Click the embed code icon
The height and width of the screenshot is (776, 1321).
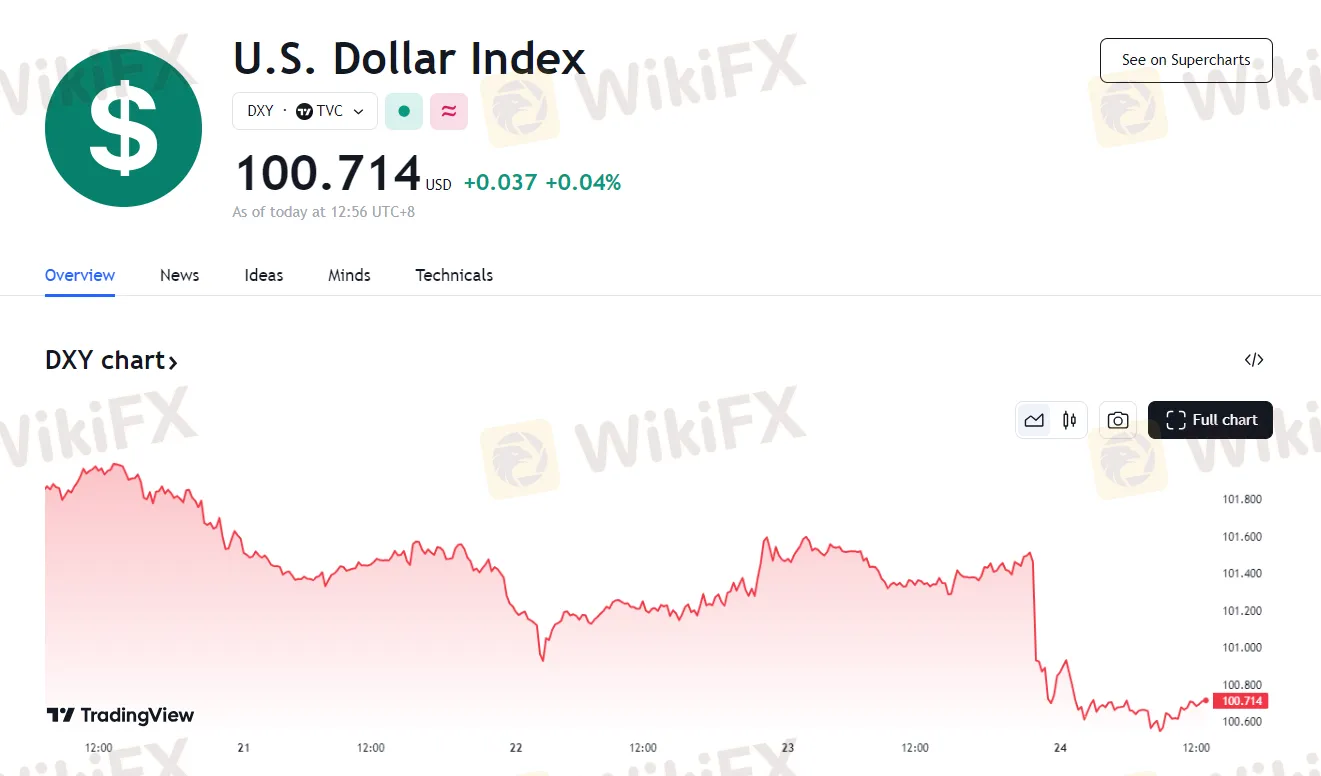[x=1254, y=360]
